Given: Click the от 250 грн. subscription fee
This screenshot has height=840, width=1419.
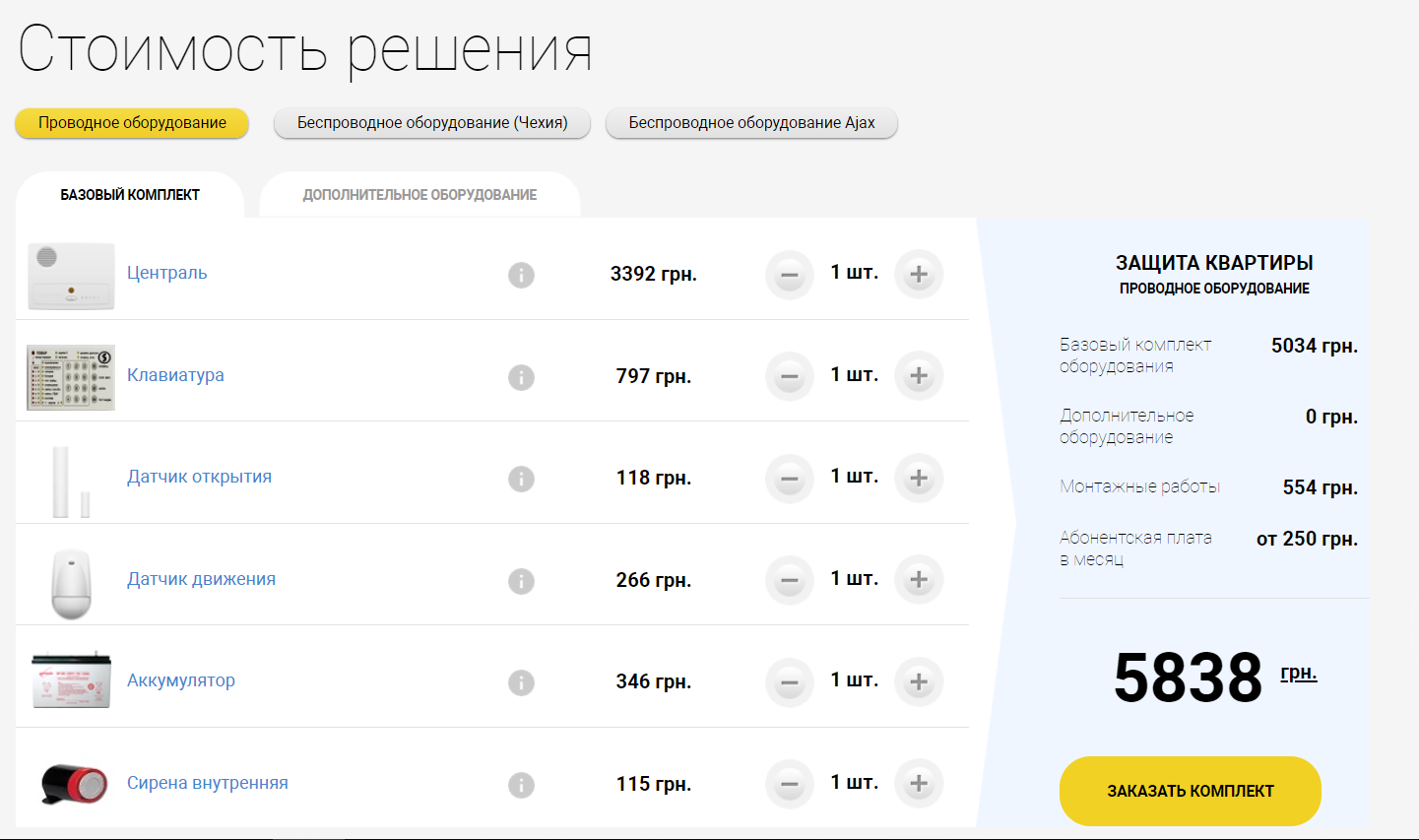Looking at the screenshot, I should coord(1307,539).
